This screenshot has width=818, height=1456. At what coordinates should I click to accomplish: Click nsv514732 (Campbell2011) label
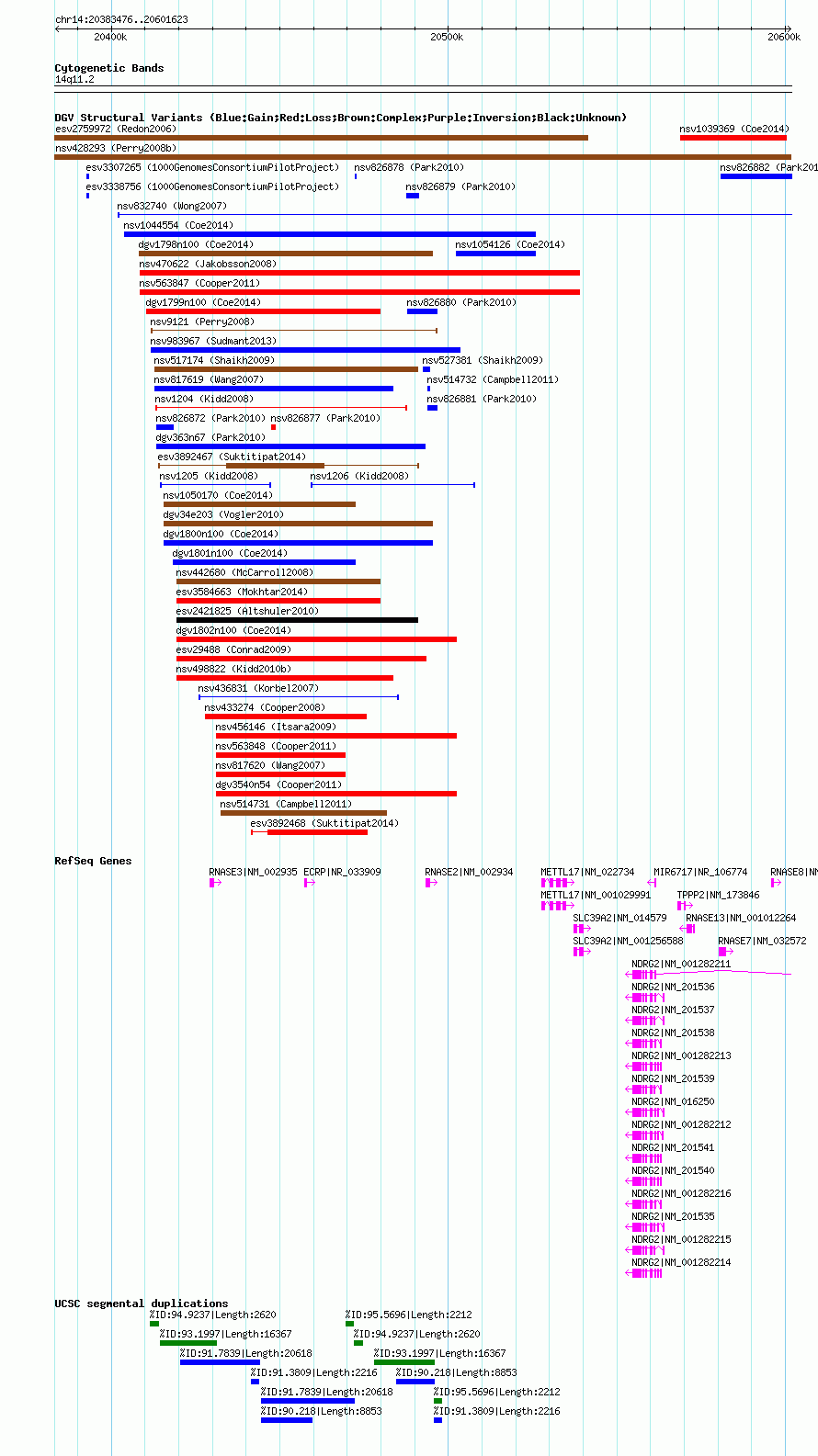(493, 379)
